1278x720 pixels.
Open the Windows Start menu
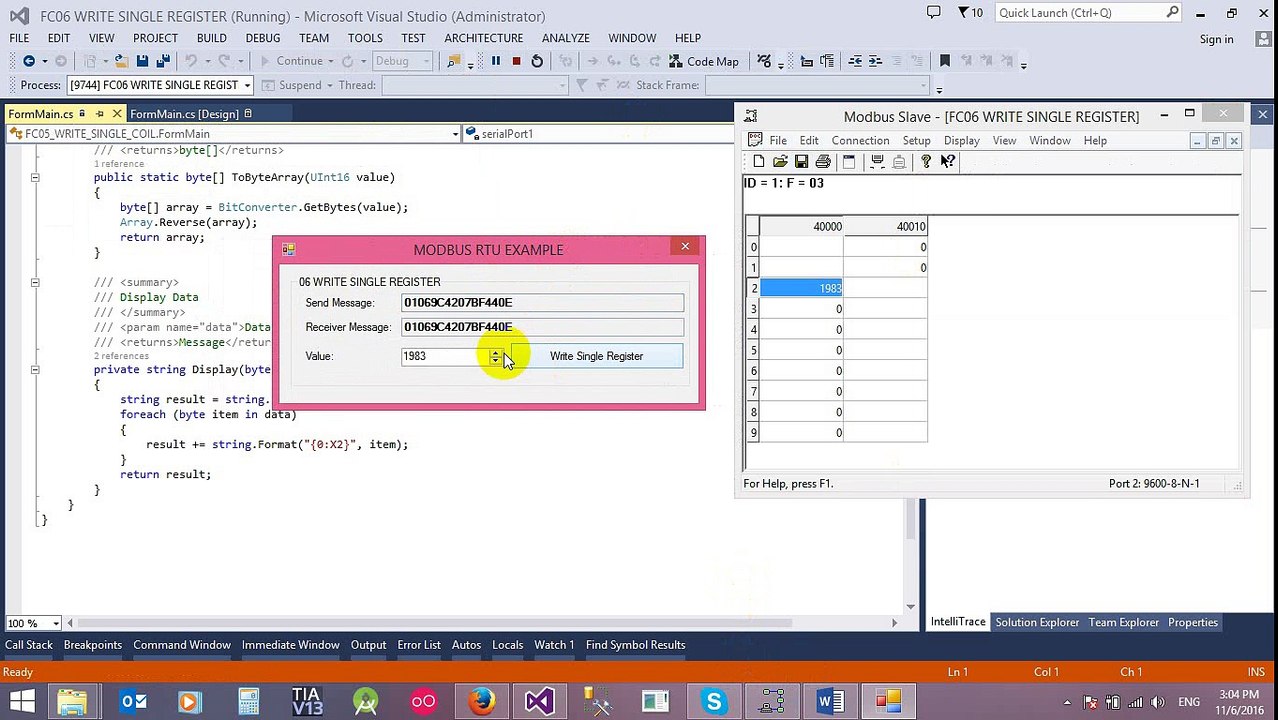pos(22,701)
